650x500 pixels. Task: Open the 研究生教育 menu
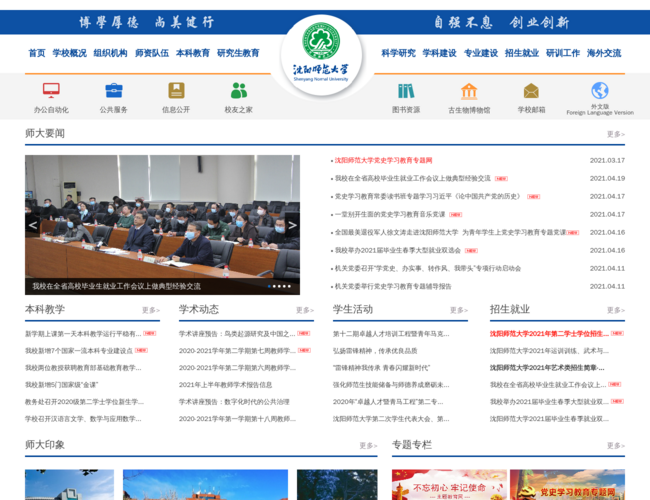(x=238, y=53)
